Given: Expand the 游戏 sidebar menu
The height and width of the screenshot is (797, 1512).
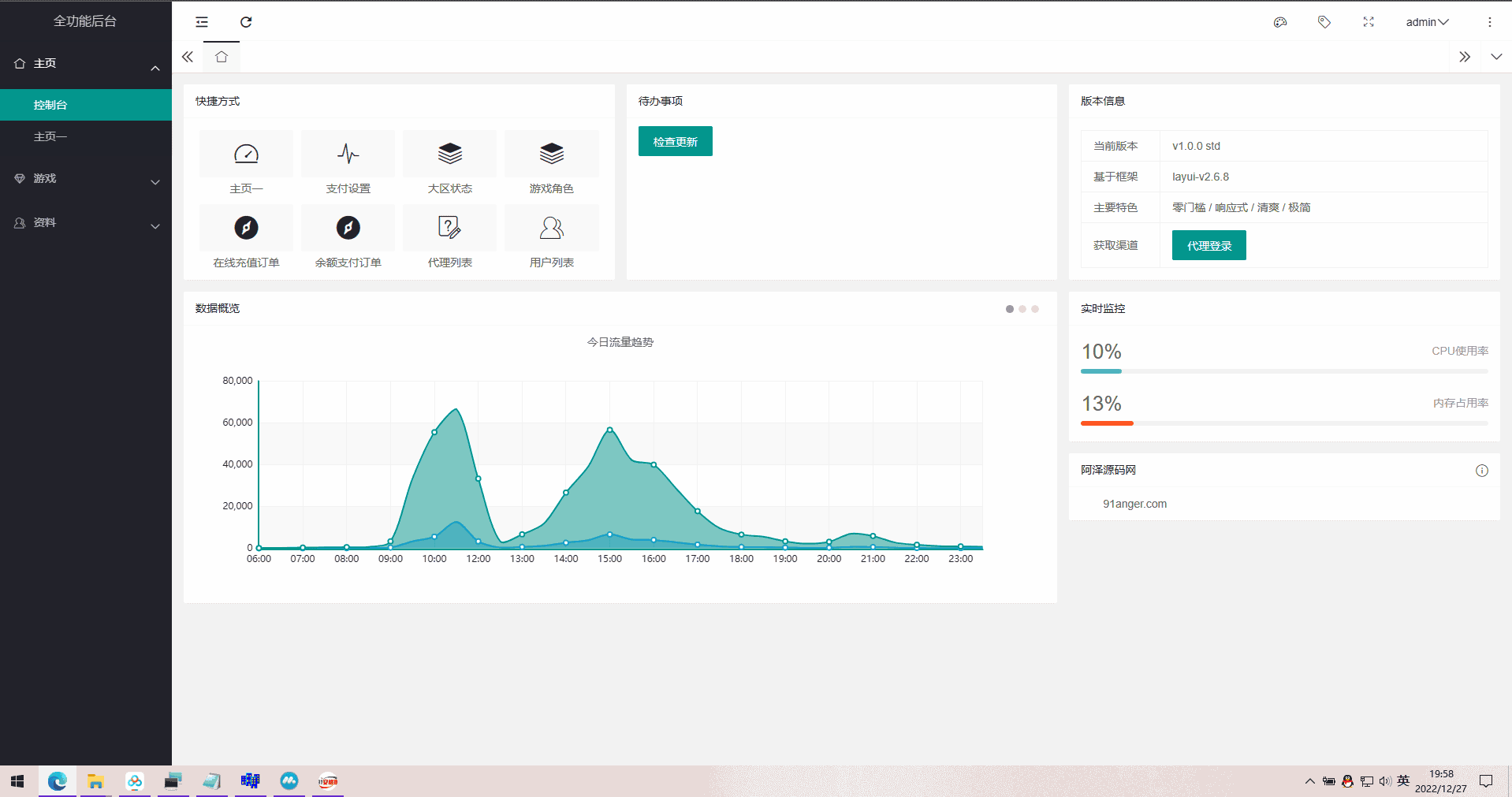Looking at the screenshot, I should point(85,179).
